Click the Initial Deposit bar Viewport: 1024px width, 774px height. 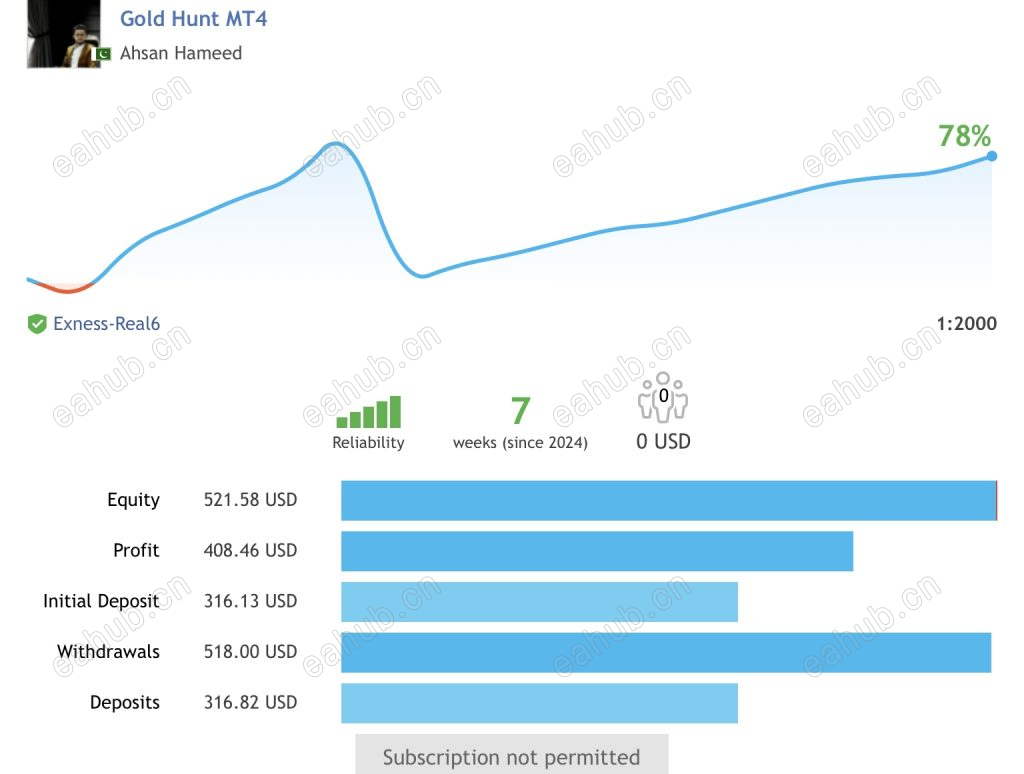(539, 602)
